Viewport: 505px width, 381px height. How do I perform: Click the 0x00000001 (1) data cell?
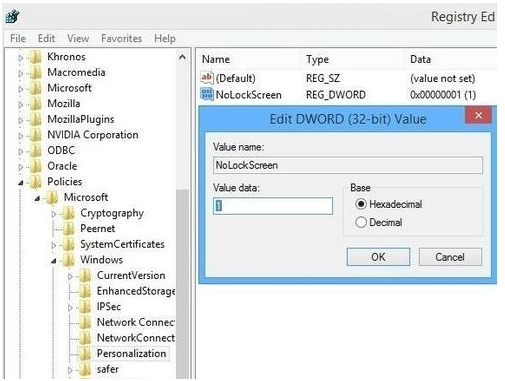443,95
